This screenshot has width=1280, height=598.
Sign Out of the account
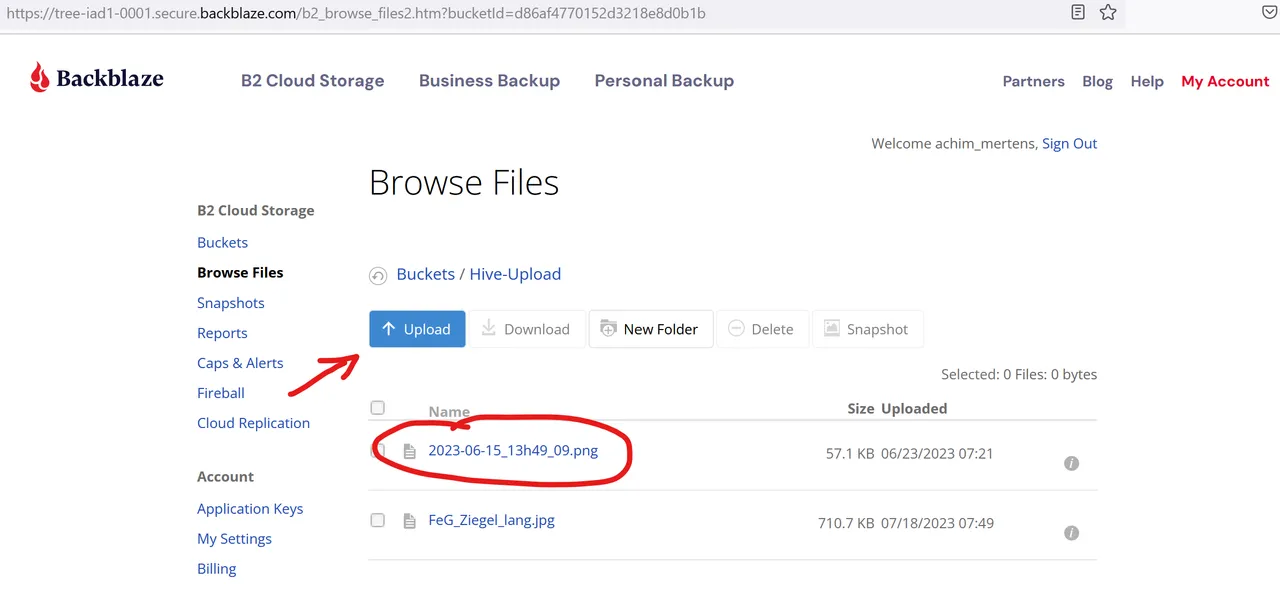coord(1069,144)
